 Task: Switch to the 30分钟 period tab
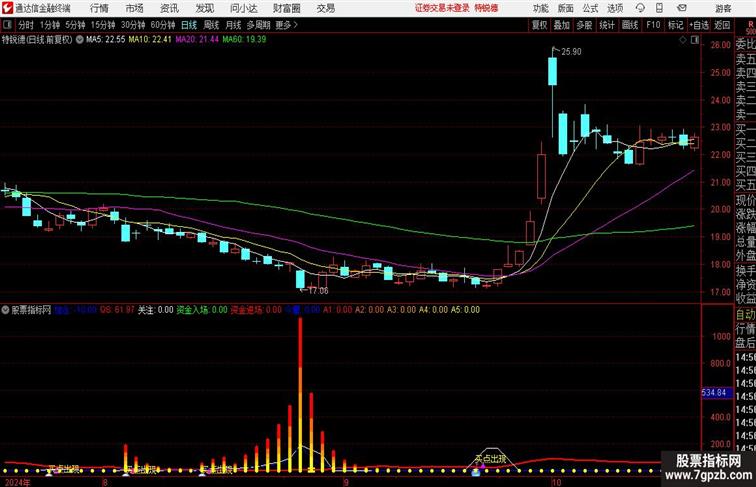pyautogui.click(x=133, y=25)
